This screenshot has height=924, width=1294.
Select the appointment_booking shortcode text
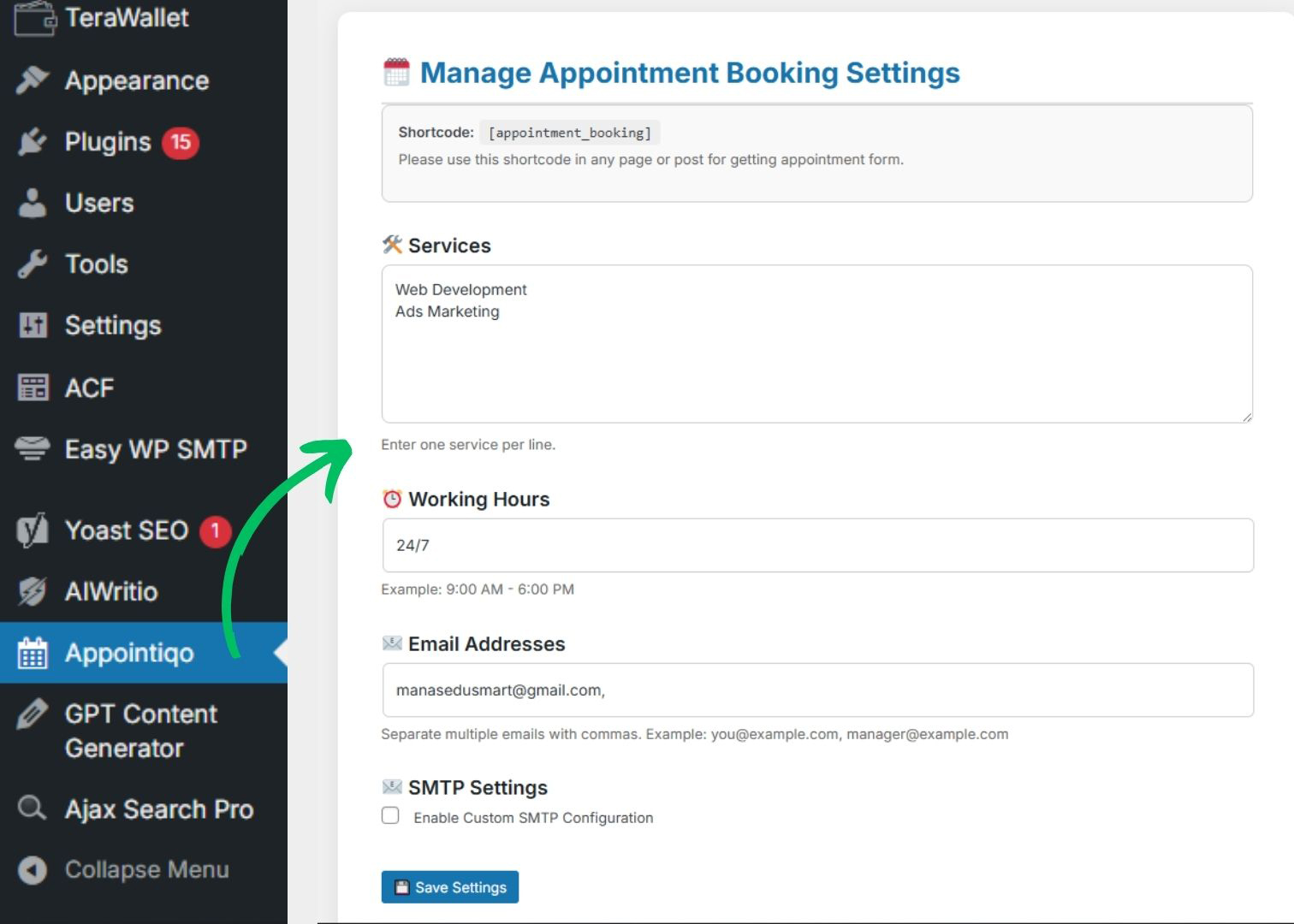570,133
